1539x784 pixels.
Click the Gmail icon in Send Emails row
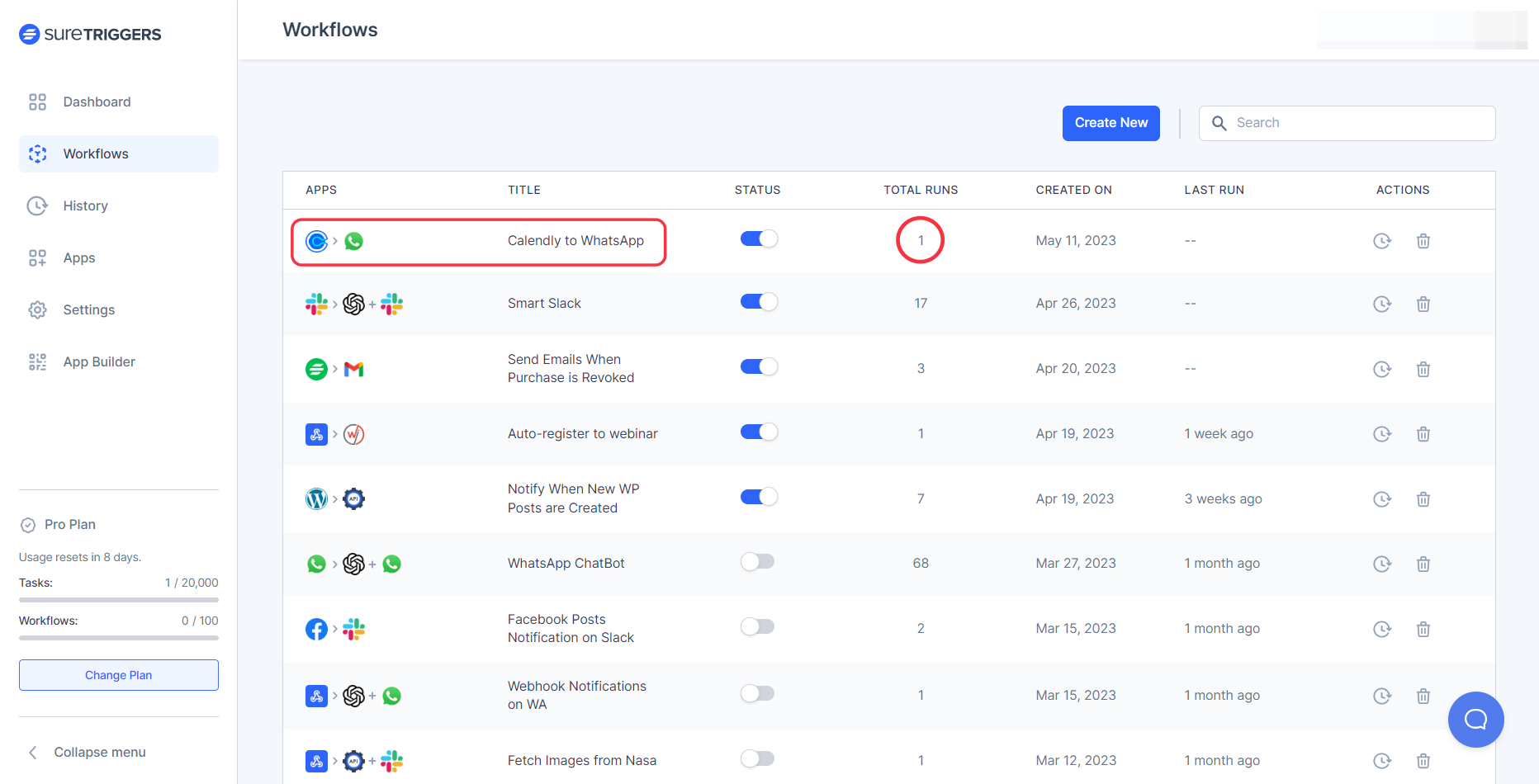[x=354, y=369]
